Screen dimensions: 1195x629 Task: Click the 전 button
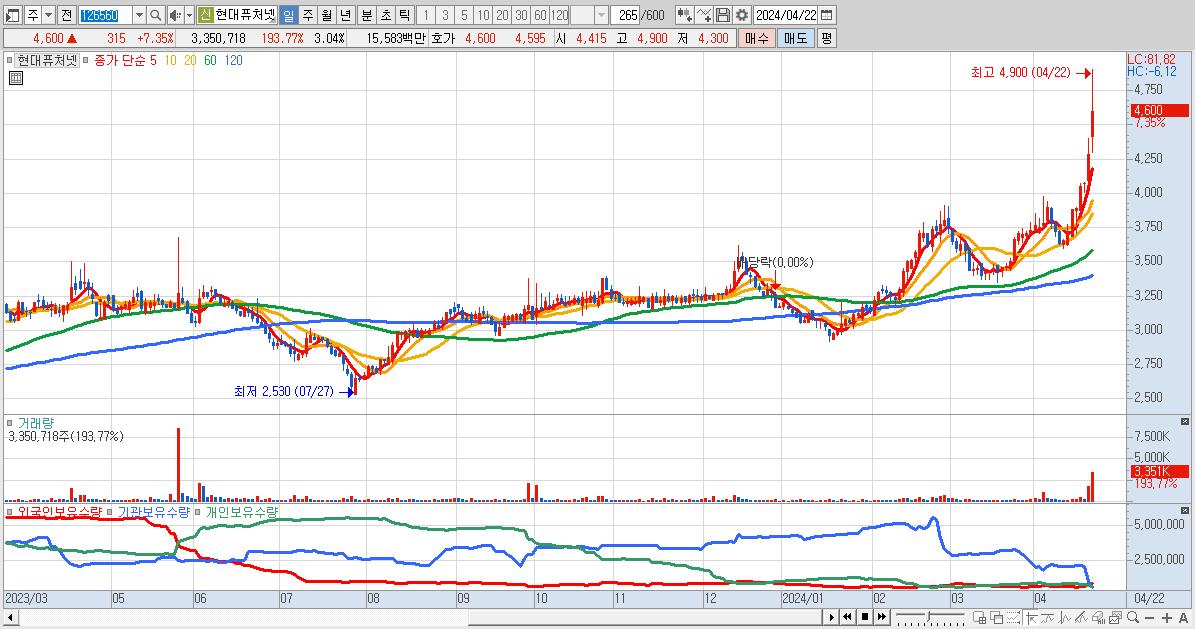(66, 15)
